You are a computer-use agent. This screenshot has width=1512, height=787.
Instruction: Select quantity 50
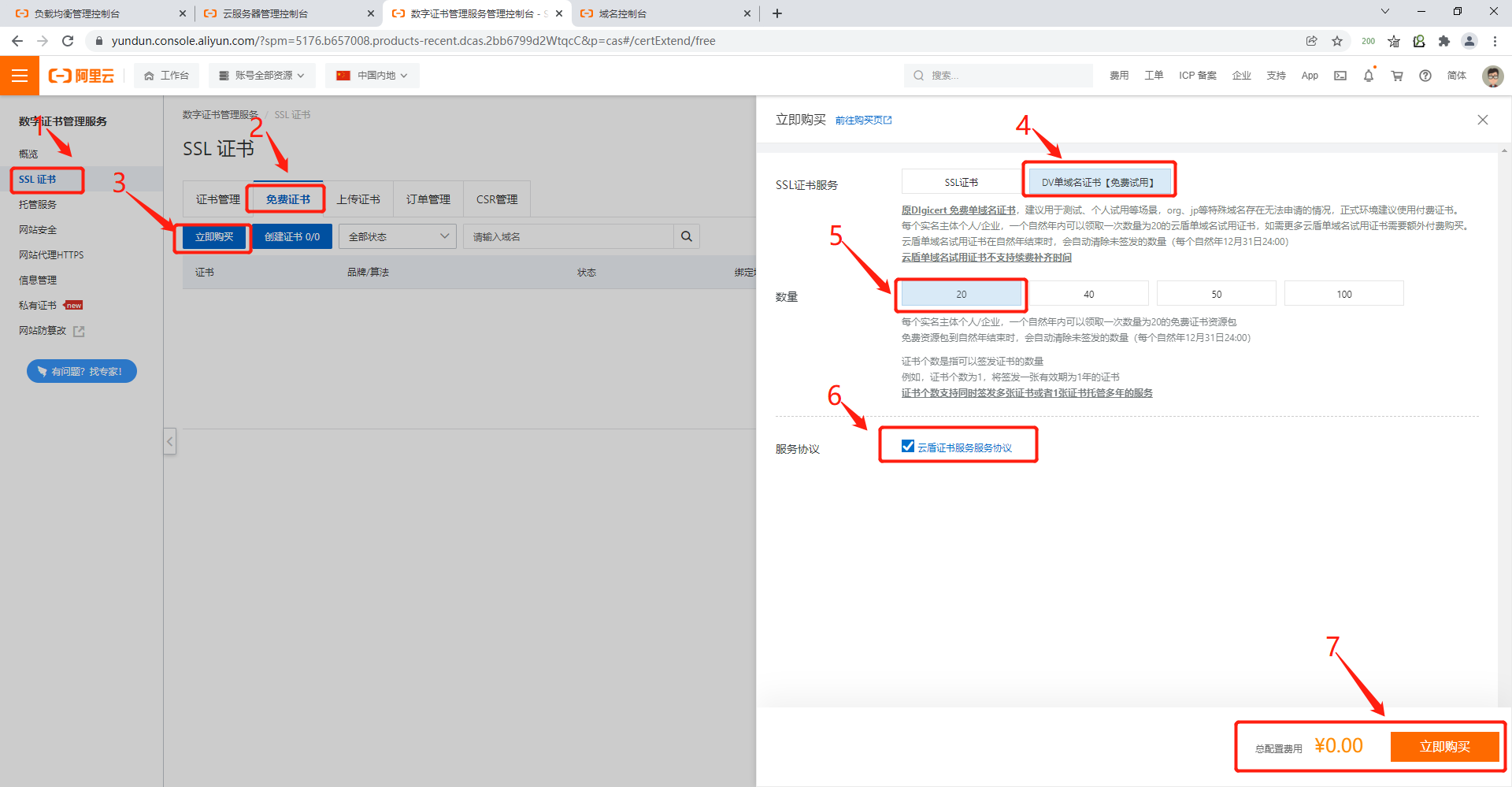point(1217,294)
